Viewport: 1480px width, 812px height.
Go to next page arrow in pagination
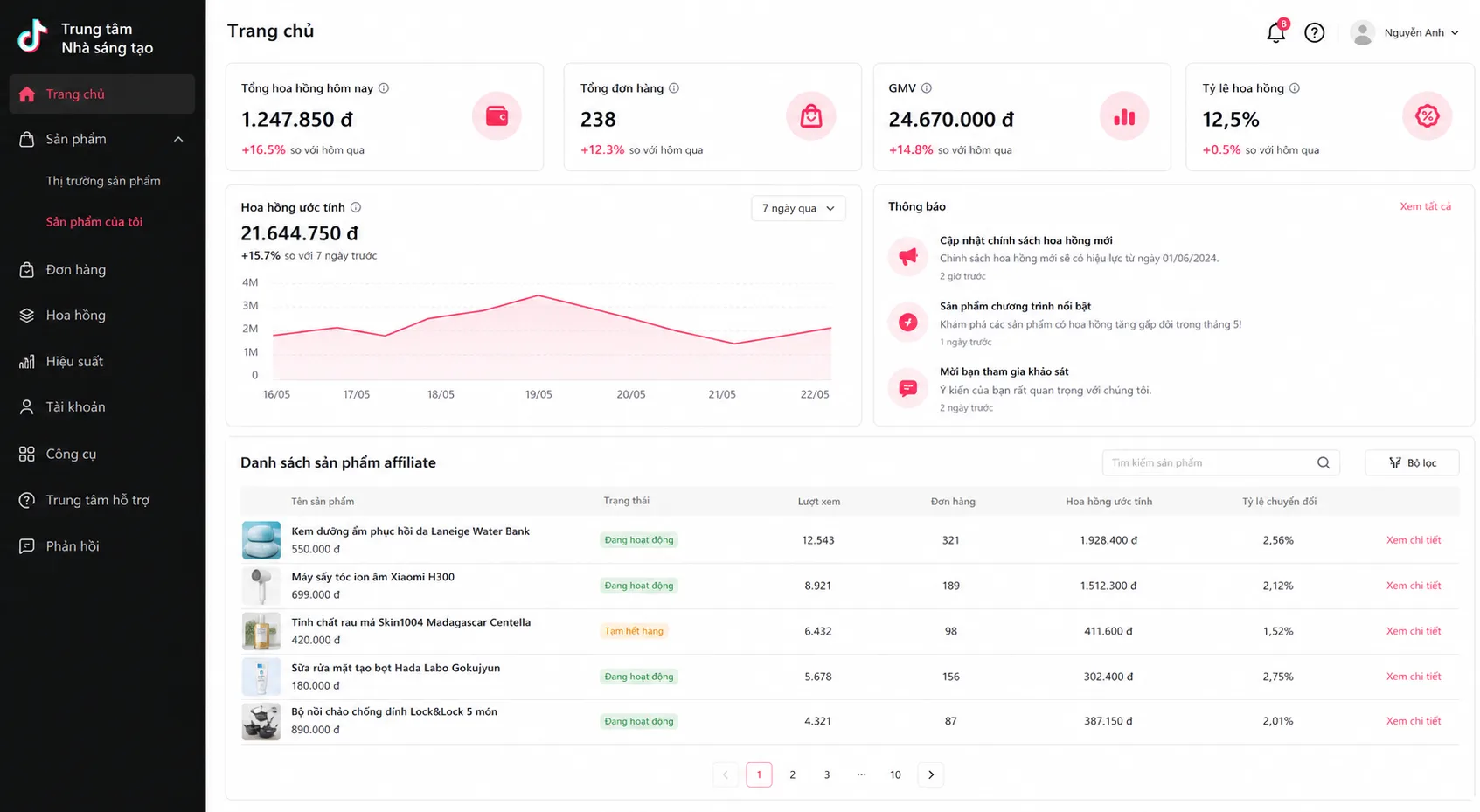click(931, 774)
